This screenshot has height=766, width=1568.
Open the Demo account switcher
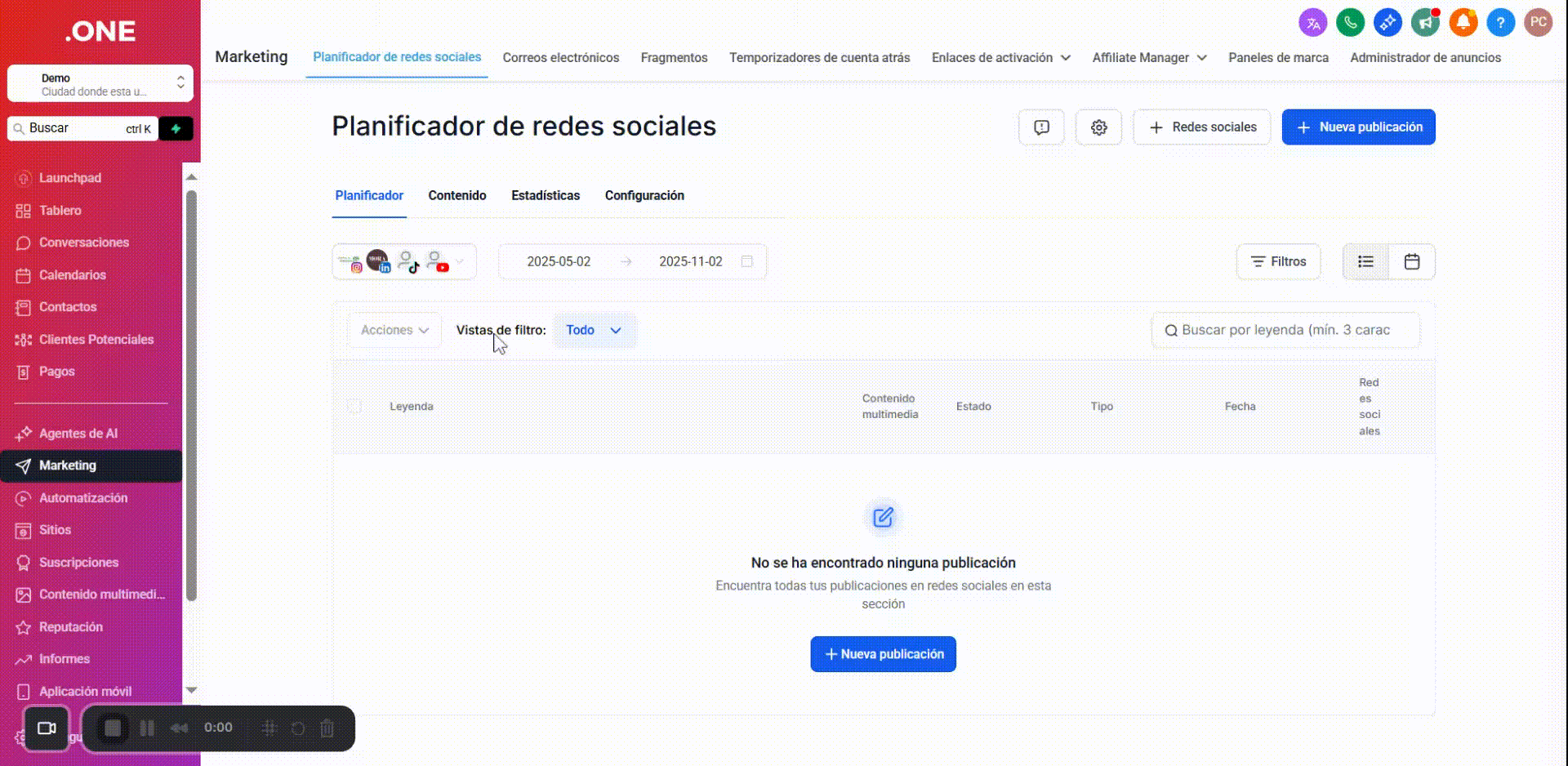coord(100,83)
